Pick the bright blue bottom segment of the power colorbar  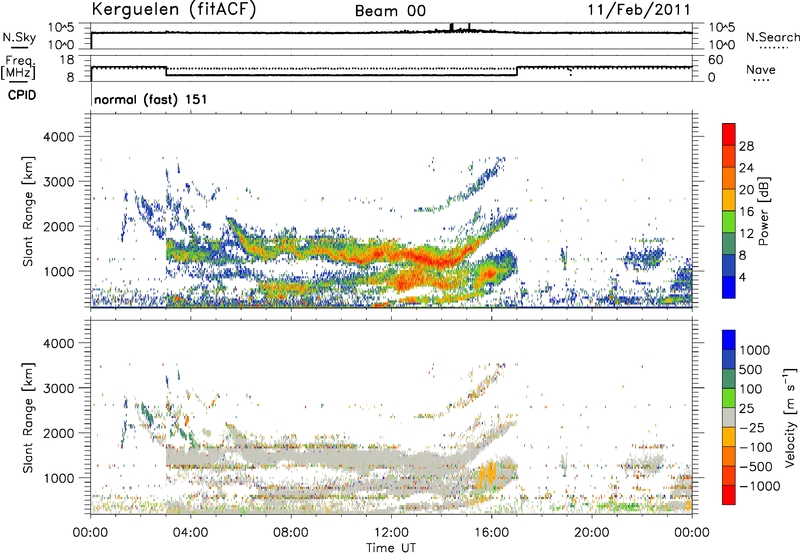(729, 287)
